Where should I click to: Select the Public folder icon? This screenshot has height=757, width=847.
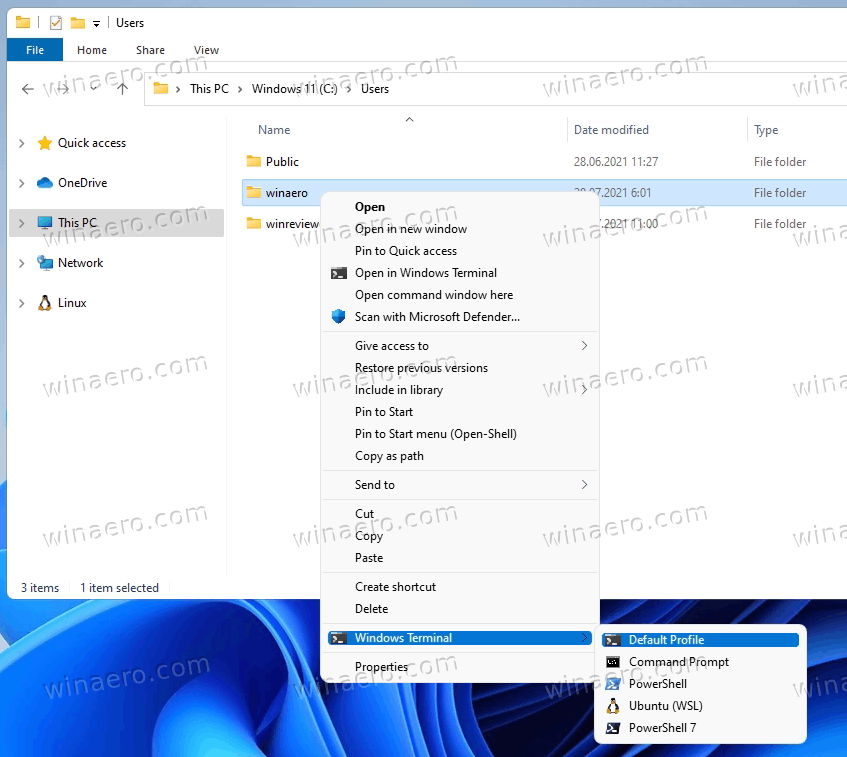tap(253, 161)
